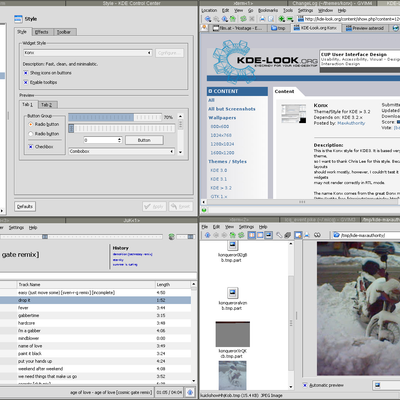Click Length column header in JuK
Screen dimensions: 400x400
point(173,285)
